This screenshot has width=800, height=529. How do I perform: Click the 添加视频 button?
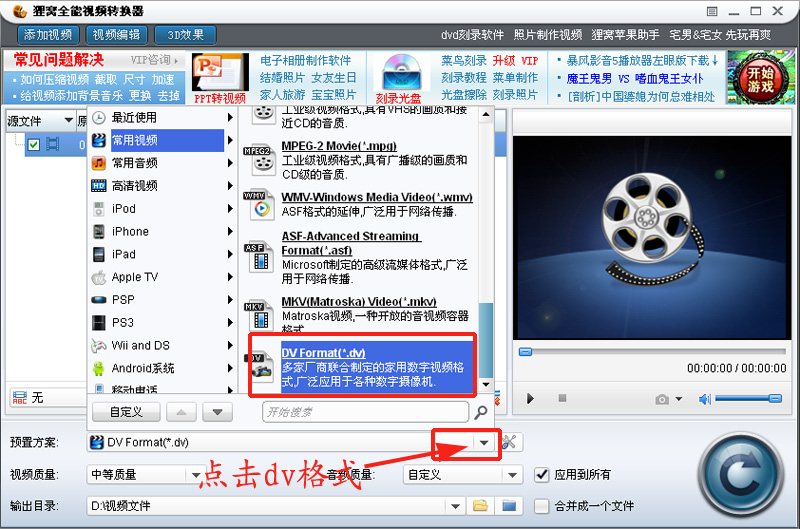tap(48, 35)
